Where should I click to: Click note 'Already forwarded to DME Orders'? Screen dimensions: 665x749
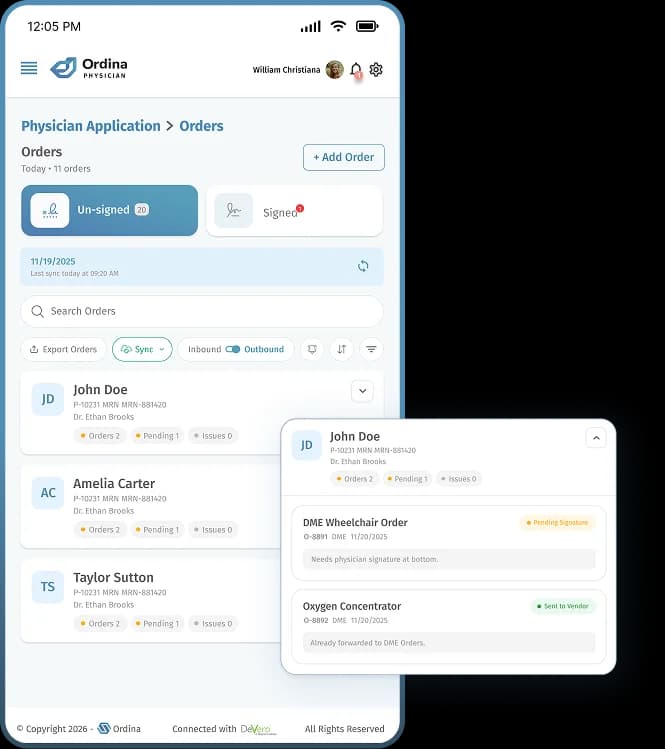pyautogui.click(x=449, y=643)
